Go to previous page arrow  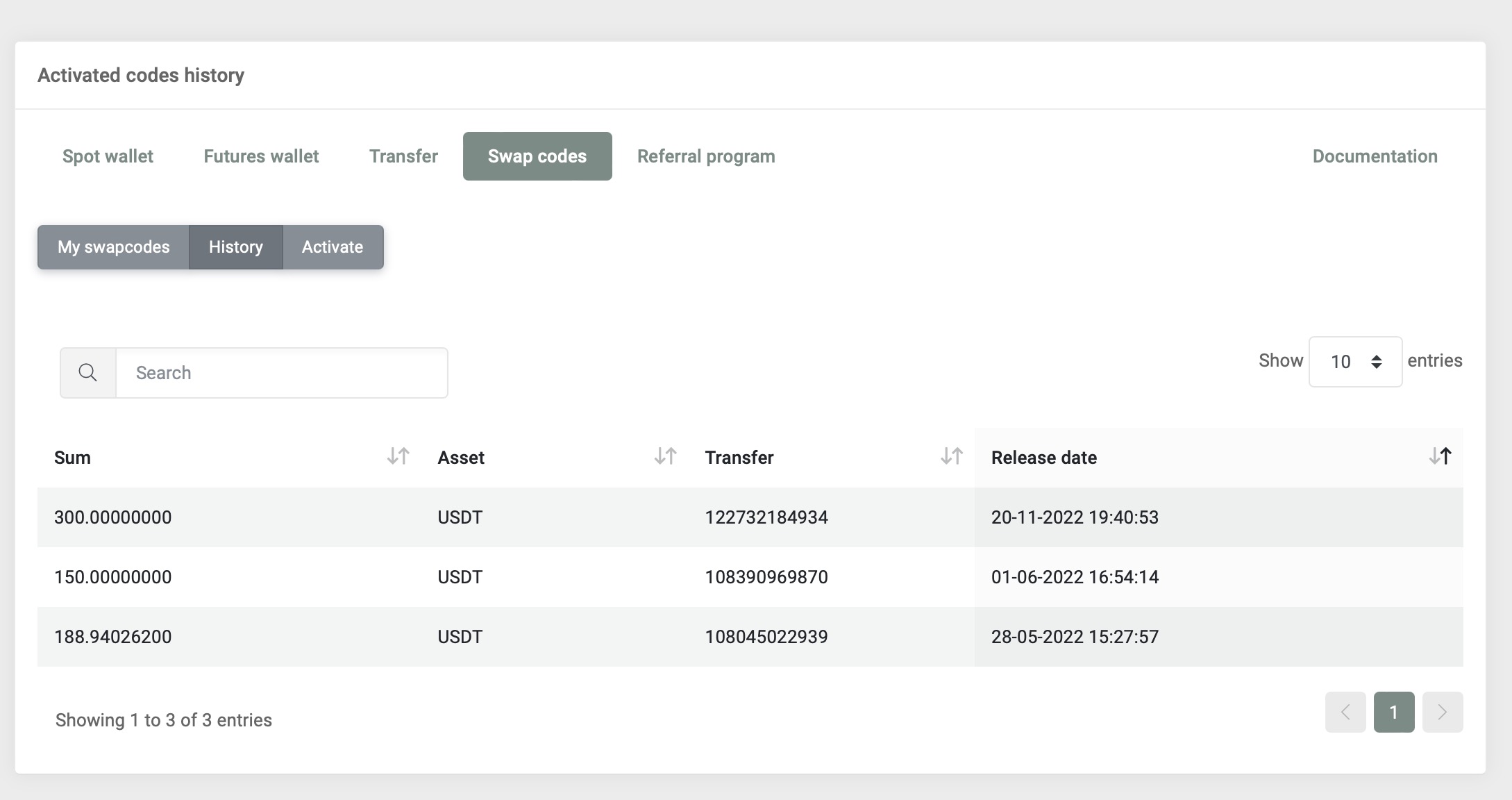coord(1345,712)
